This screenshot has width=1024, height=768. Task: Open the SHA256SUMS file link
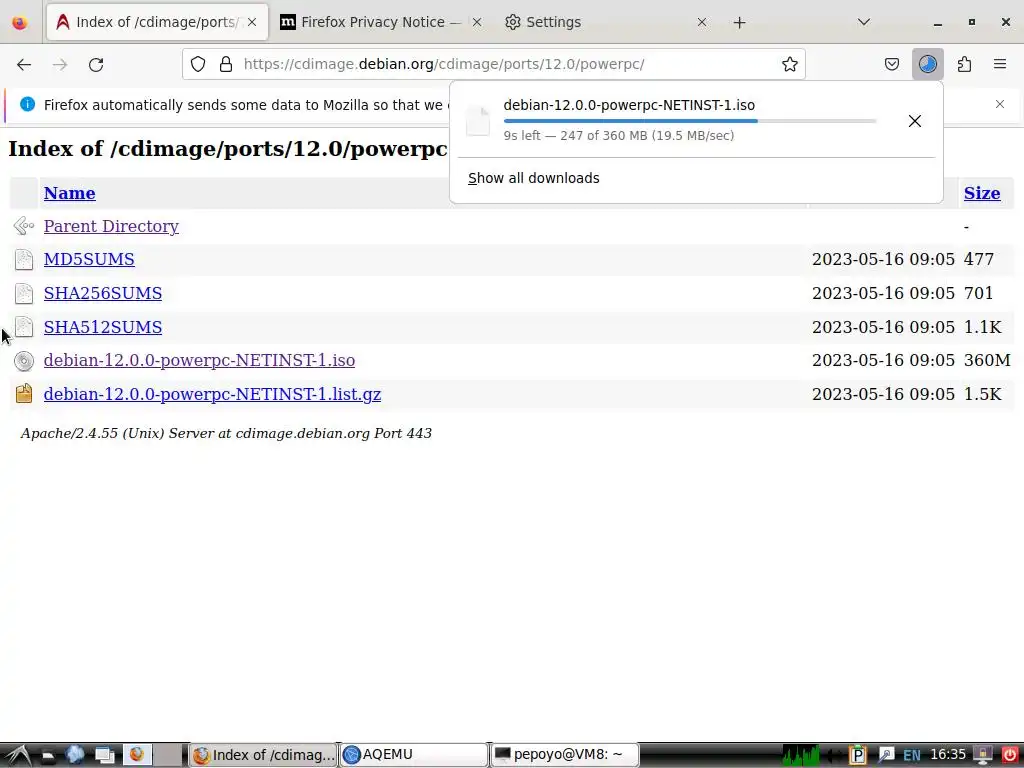[x=103, y=293]
